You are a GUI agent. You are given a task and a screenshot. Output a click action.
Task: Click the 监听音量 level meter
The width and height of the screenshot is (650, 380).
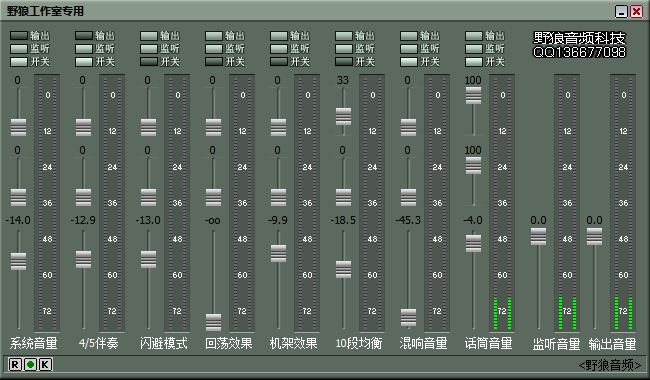(x=567, y=203)
